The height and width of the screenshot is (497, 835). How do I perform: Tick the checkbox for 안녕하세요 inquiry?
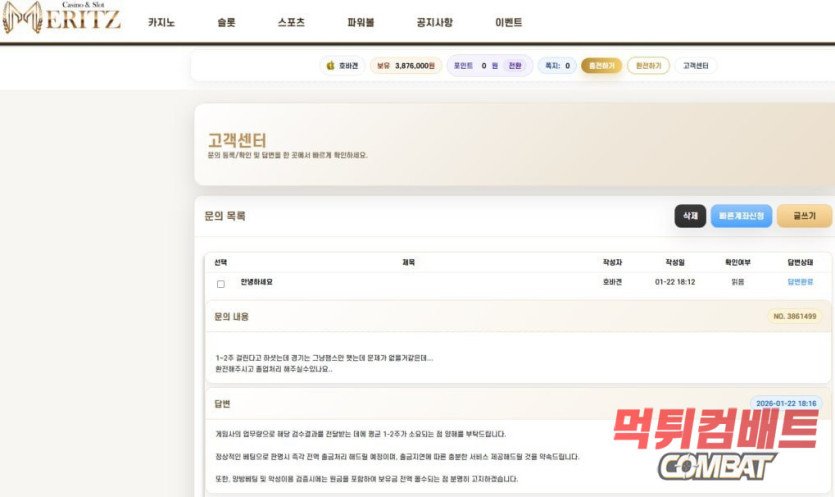221,284
